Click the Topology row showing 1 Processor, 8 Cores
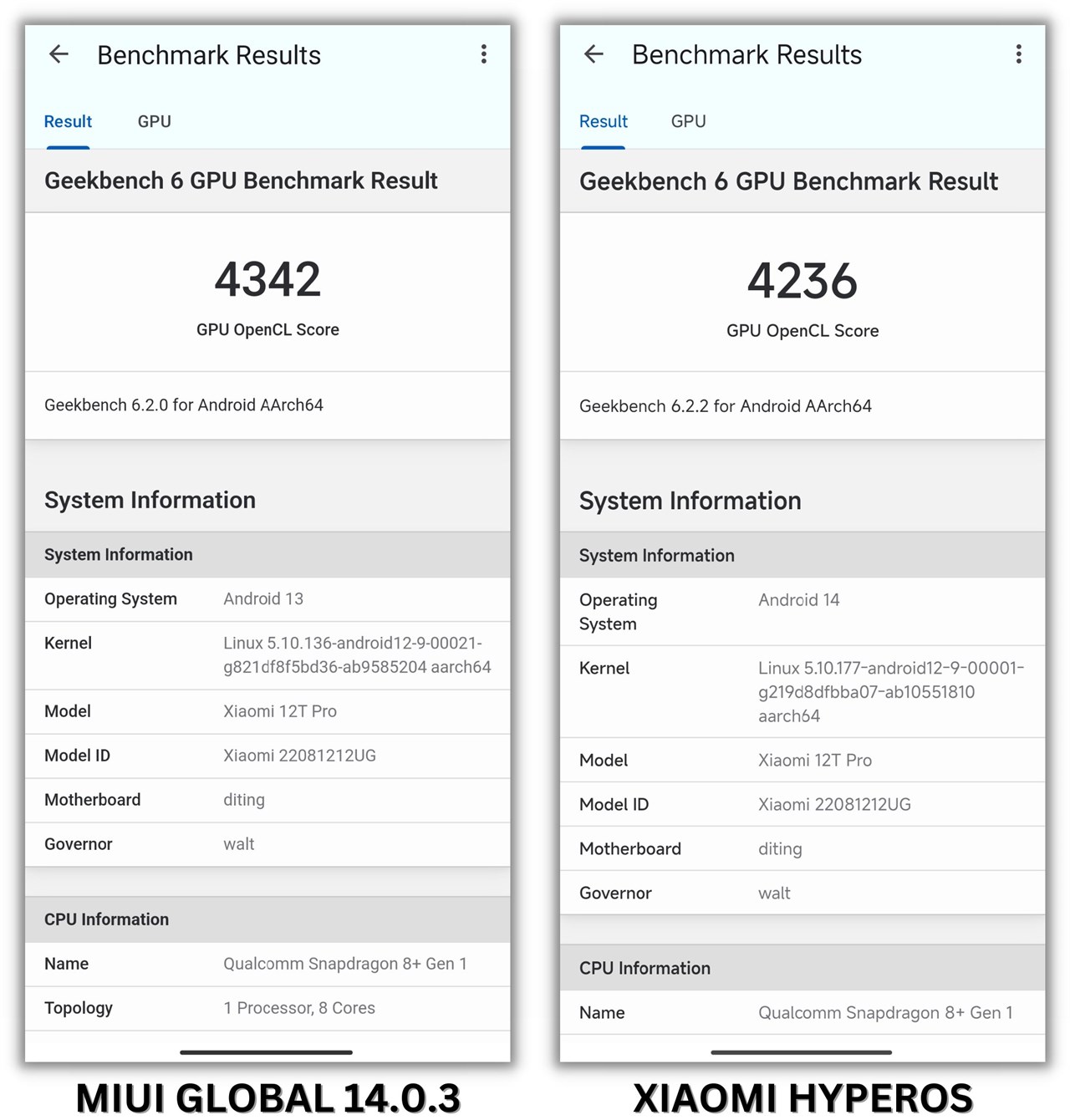Viewport: 1070px width, 1120px height. click(x=267, y=1008)
